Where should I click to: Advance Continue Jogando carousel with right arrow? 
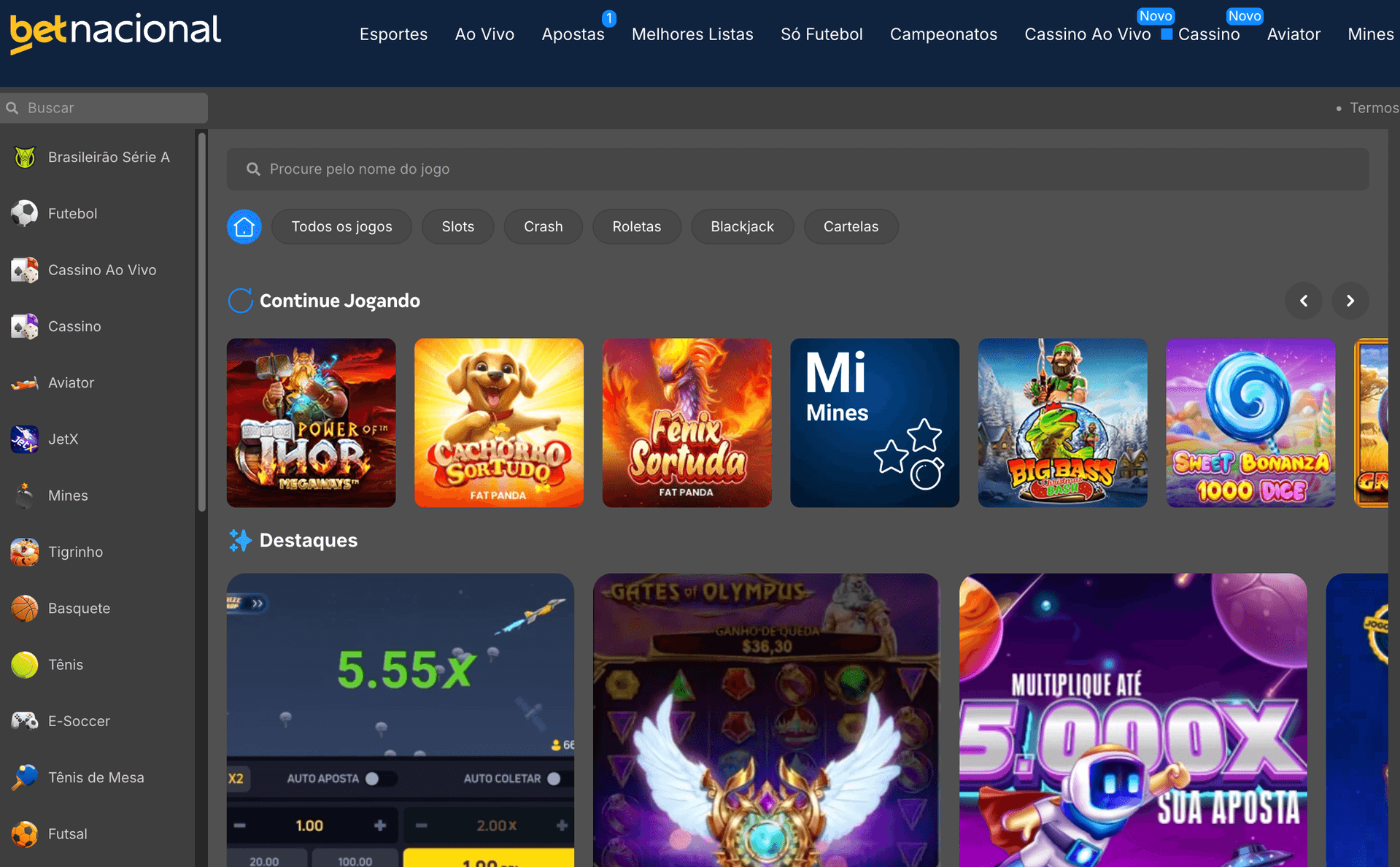click(1350, 301)
